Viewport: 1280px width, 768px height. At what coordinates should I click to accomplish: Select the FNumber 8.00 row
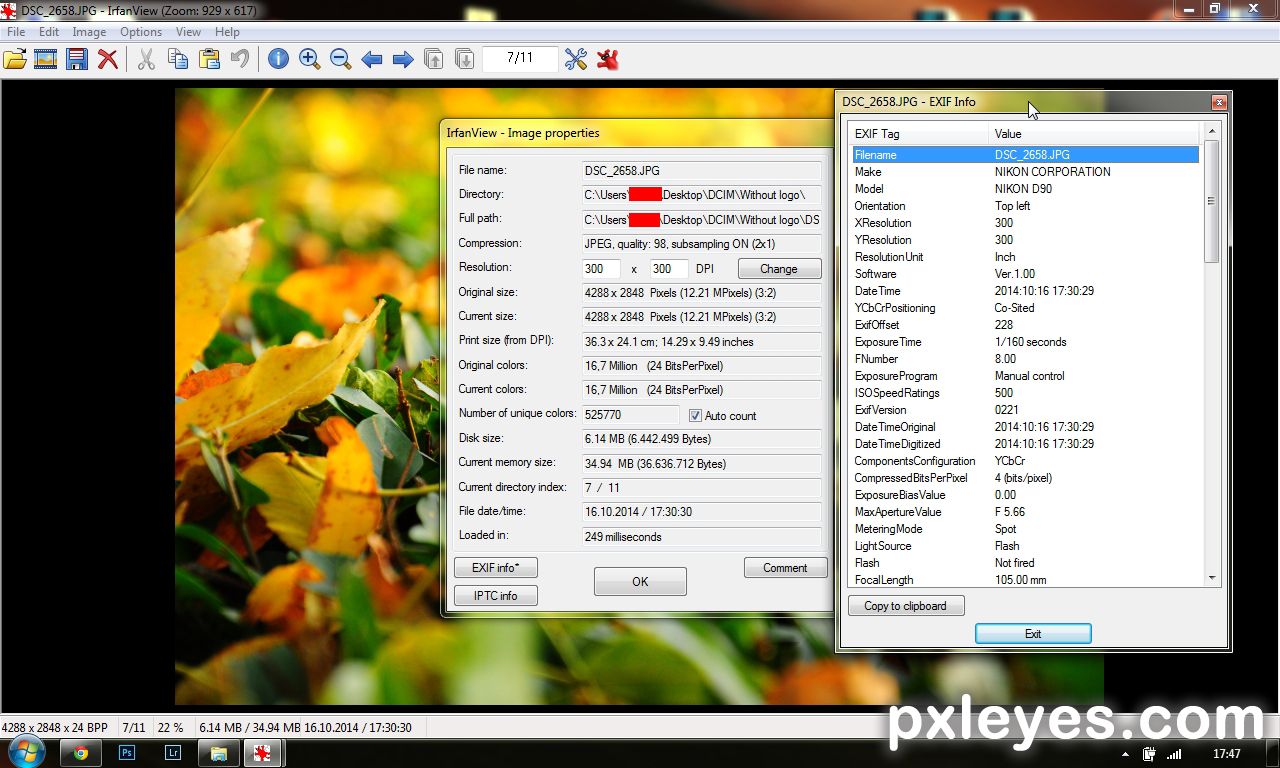pyautogui.click(x=1025, y=359)
